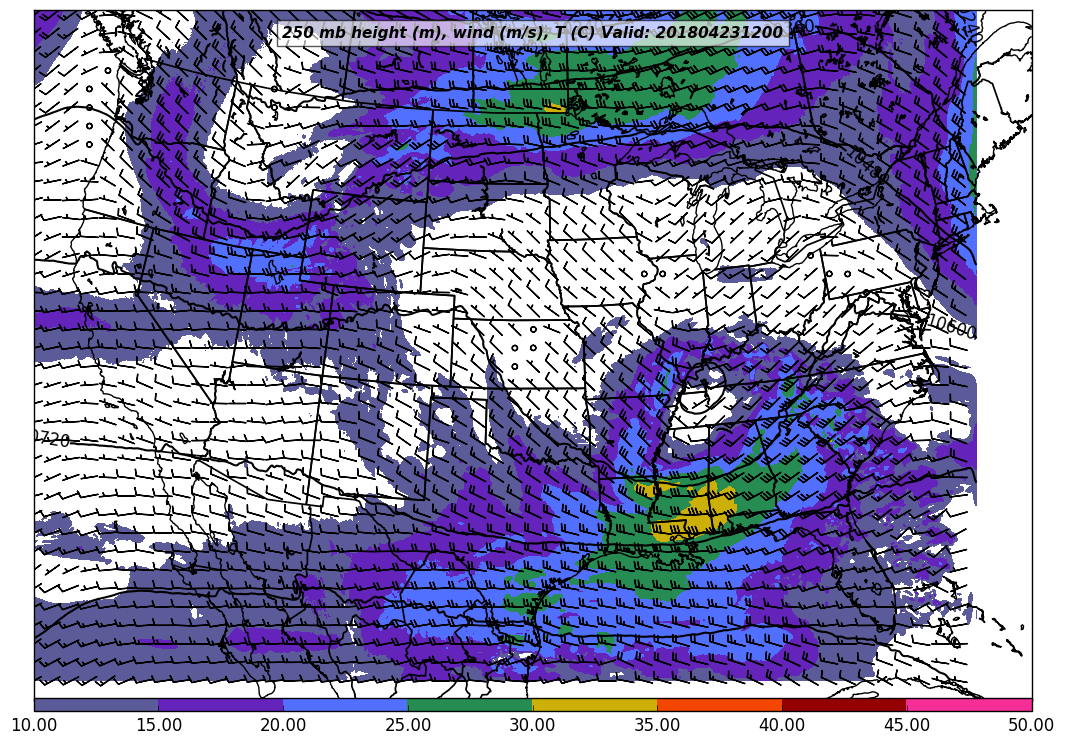Screen dimensions: 1065x745
Task: Click the 20–25 m/s blue colorbar segment
Action: [x=346, y=705]
